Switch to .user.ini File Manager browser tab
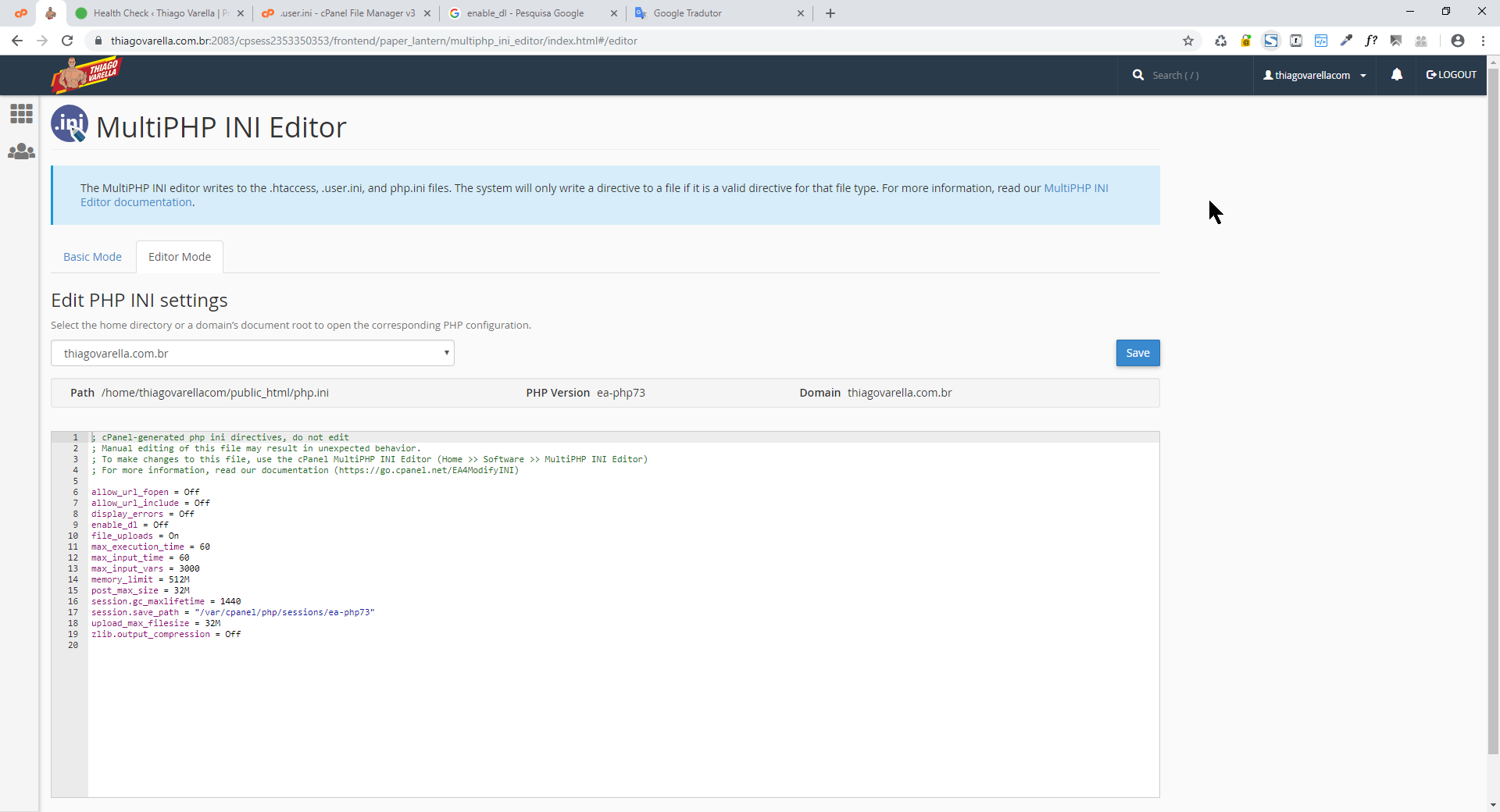Screen dimensions: 1500x812 (x=347, y=13)
